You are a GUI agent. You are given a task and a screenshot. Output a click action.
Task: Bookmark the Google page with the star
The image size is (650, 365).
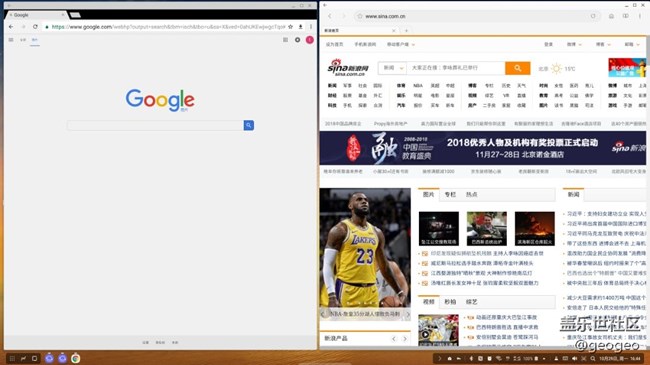pos(290,27)
